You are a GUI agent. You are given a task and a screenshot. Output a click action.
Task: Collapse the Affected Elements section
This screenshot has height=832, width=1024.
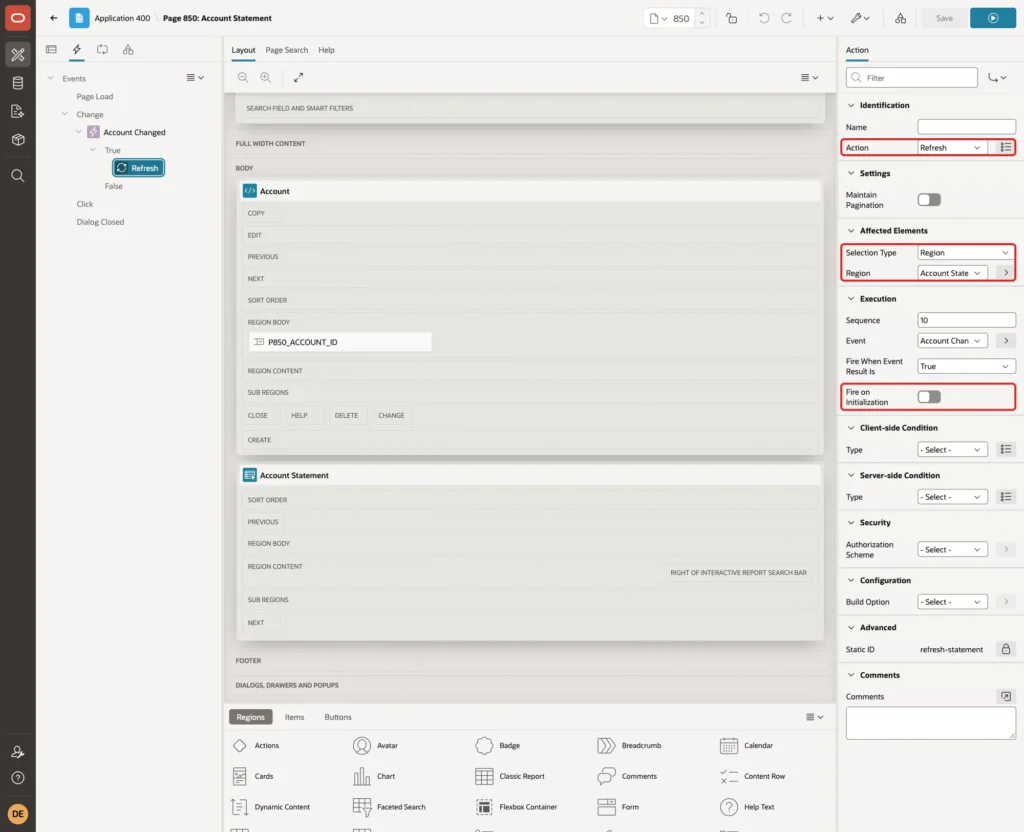click(x=851, y=231)
